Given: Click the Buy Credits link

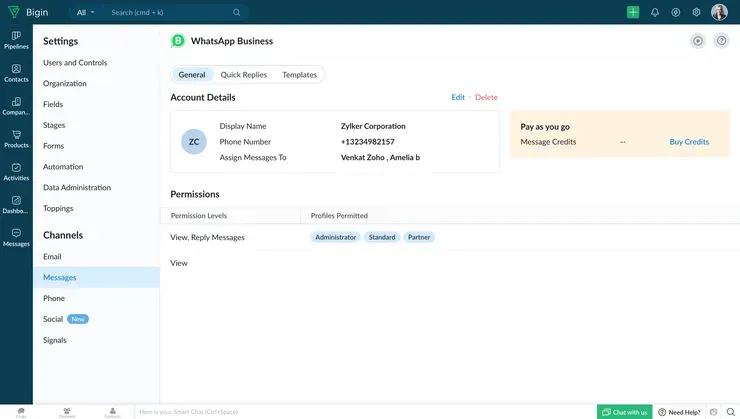Looking at the screenshot, I should pyautogui.click(x=689, y=142).
